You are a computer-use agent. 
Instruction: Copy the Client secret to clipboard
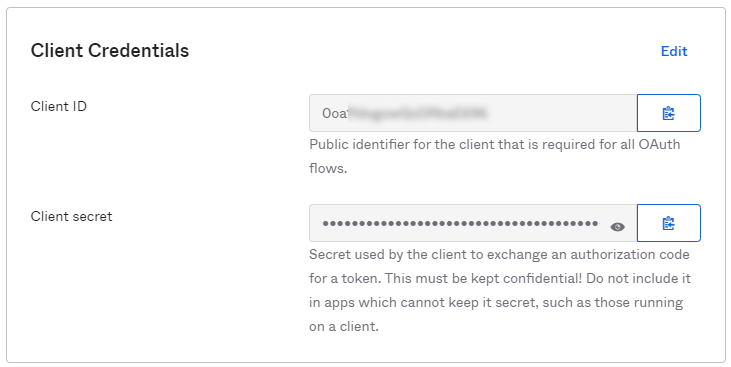pos(669,223)
